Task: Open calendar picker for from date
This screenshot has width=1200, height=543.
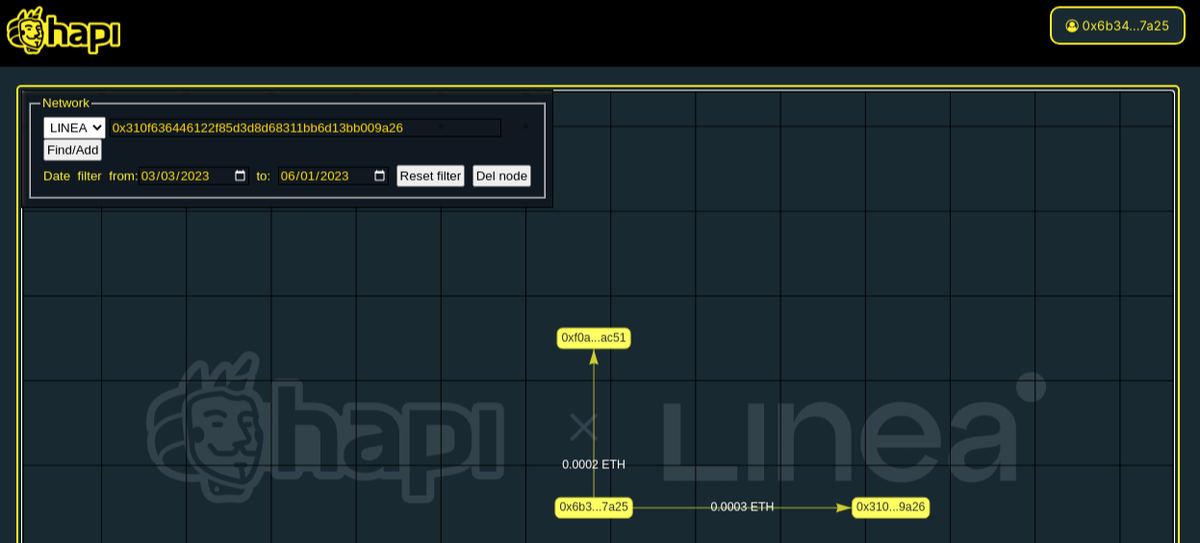Action: (x=240, y=176)
